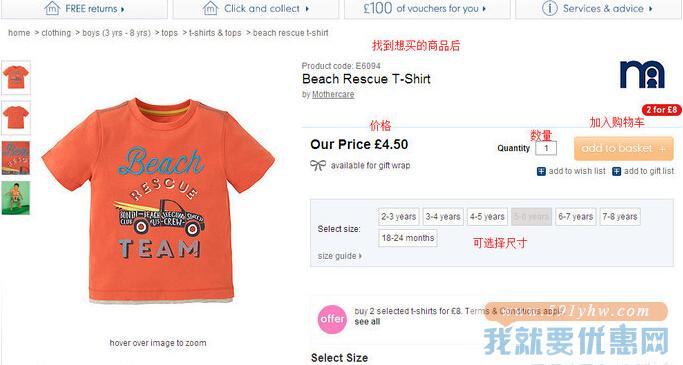Go to boys (3 yrs - 8 yrs) breadcrumb

tap(116, 33)
